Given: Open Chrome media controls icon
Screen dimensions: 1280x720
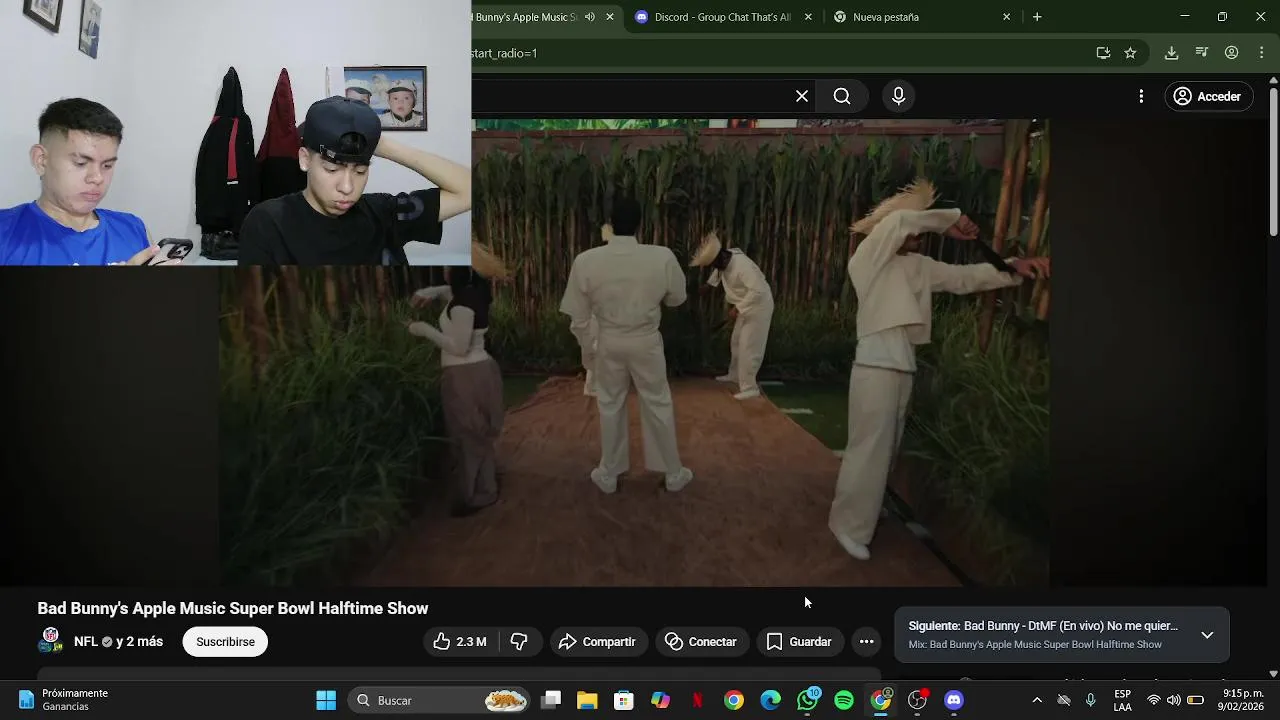Looking at the screenshot, I should tap(1202, 53).
